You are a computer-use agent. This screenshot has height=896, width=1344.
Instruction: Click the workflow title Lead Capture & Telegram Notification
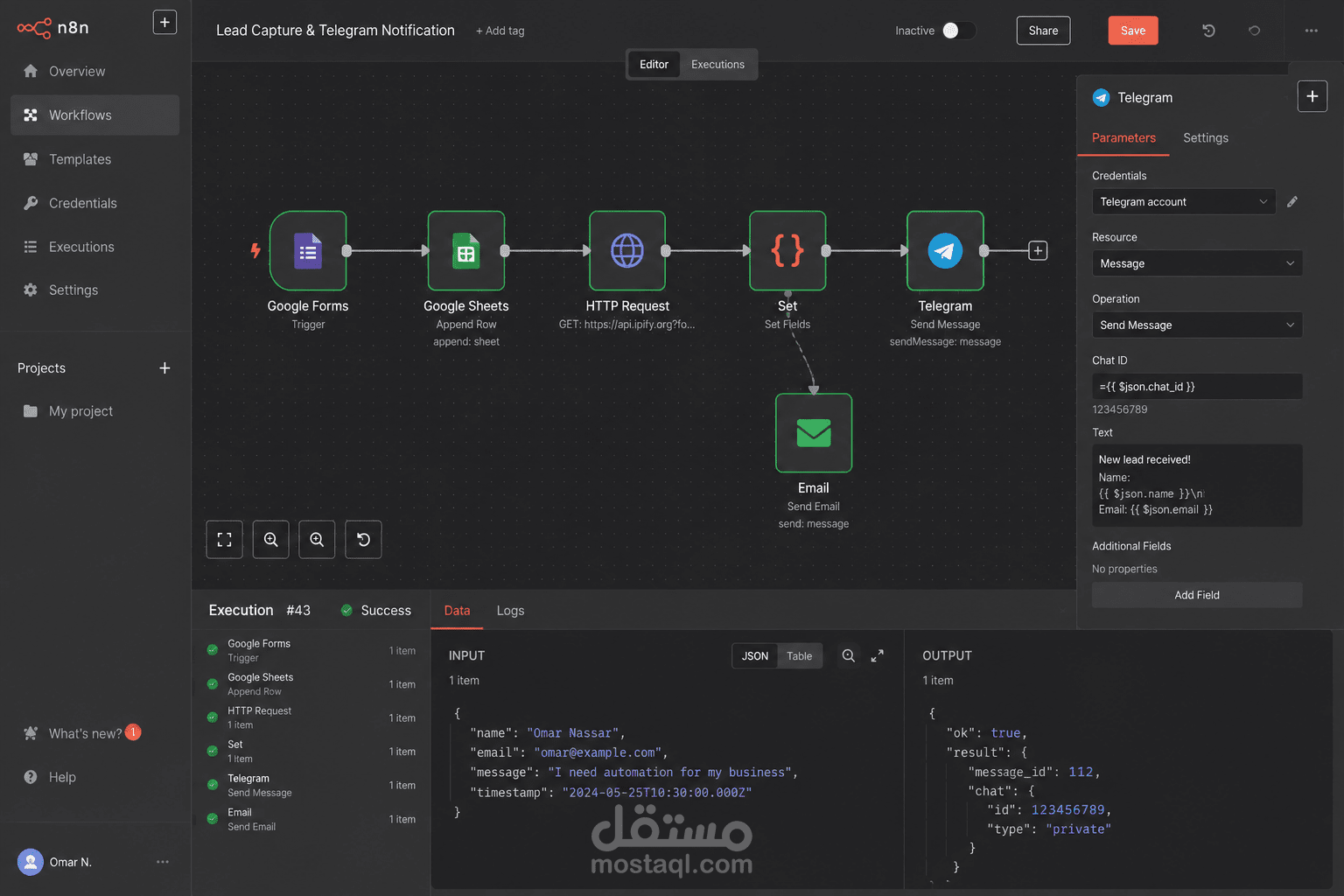(335, 31)
